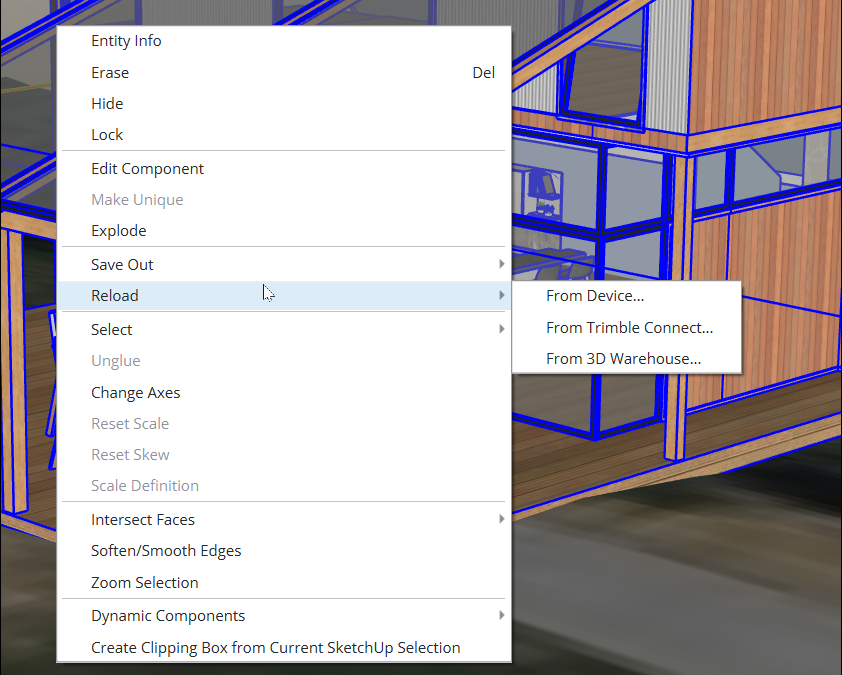842x675 pixels.
Task: Open the Intersect Faces submenu arrow
Action: coord(501,519)
